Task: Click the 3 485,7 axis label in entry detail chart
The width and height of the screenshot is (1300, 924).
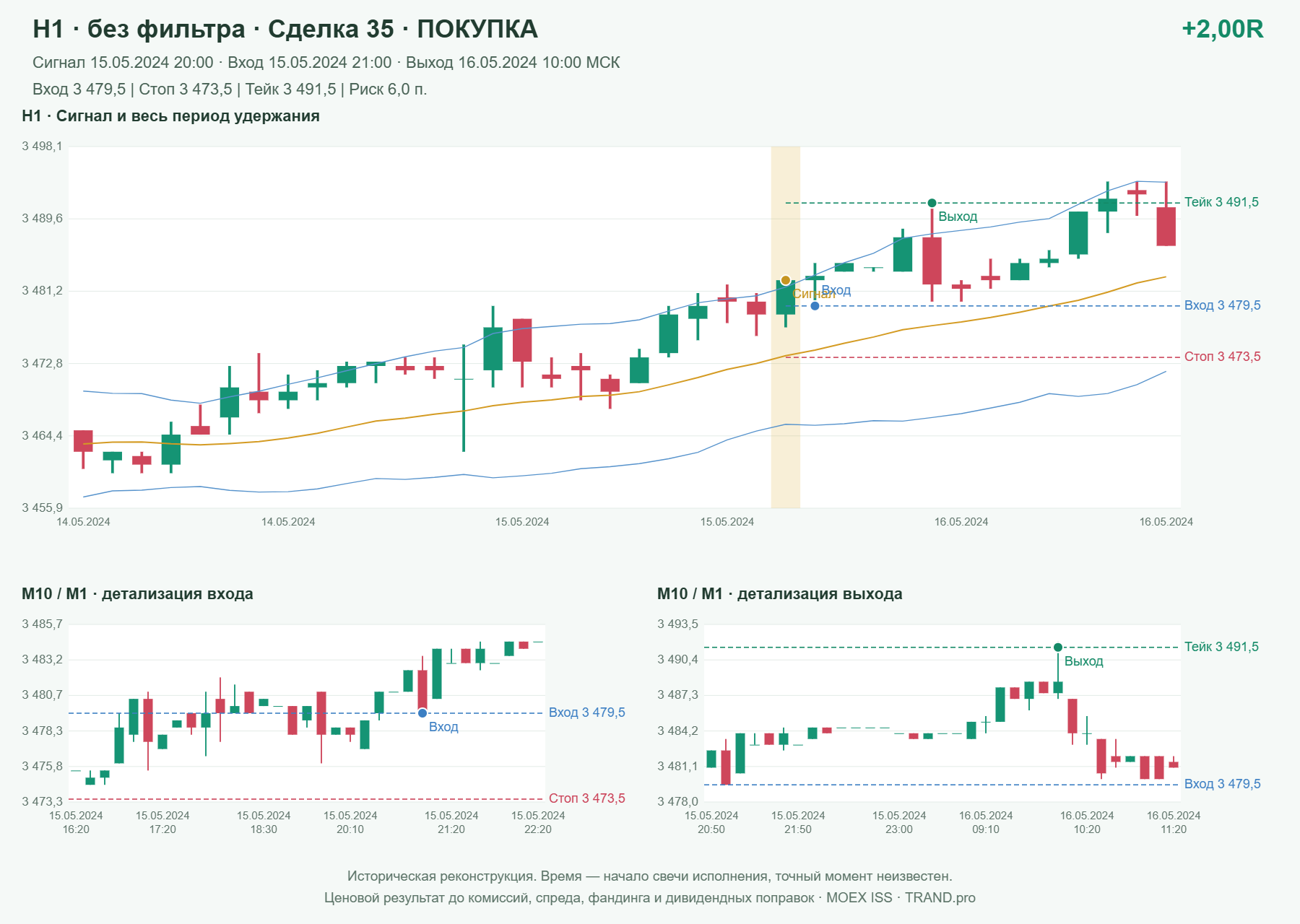Action: pyautogui.click(x=42, y=624)
